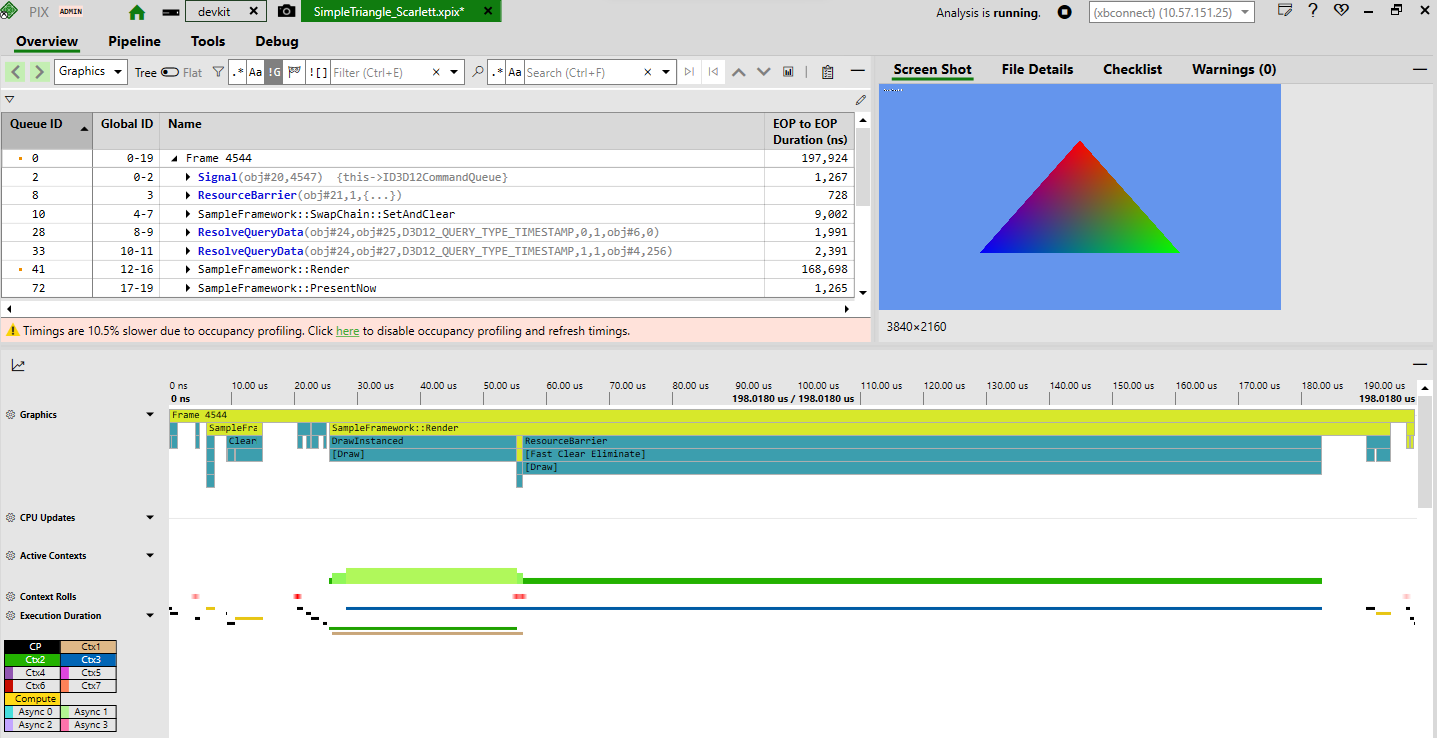Navigate back with the left arrow

[x=16, y=72]
